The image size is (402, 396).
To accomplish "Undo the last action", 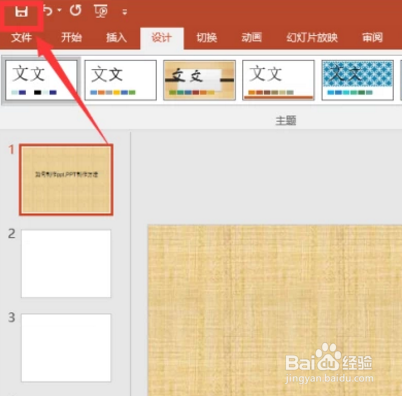I will point(48,11).
